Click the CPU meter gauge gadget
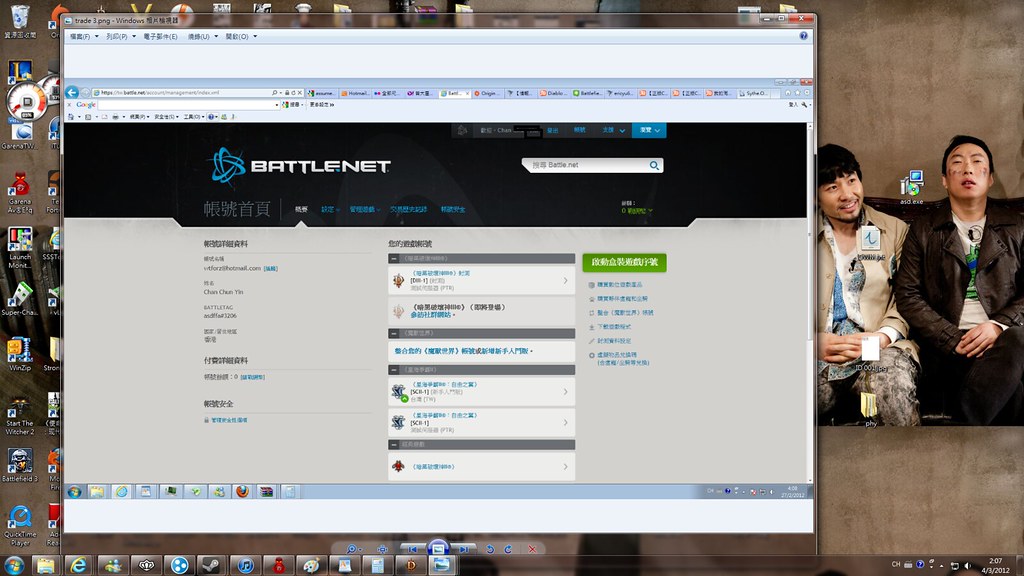This screenshot has width=1024, height=576. pyautogui.click(x=28, y=101)
